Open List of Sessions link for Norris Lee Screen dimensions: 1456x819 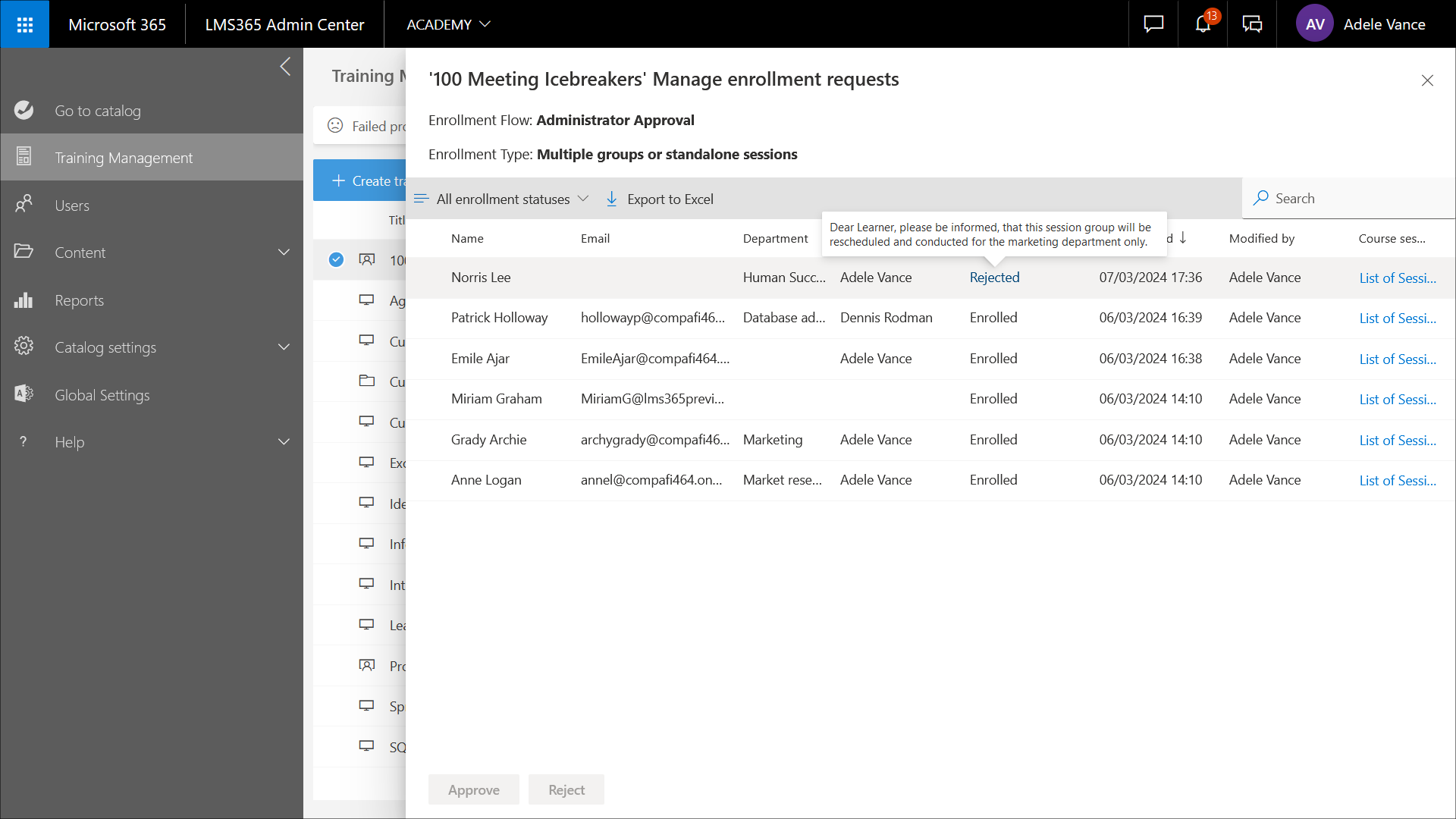(x=1397, y=278)
